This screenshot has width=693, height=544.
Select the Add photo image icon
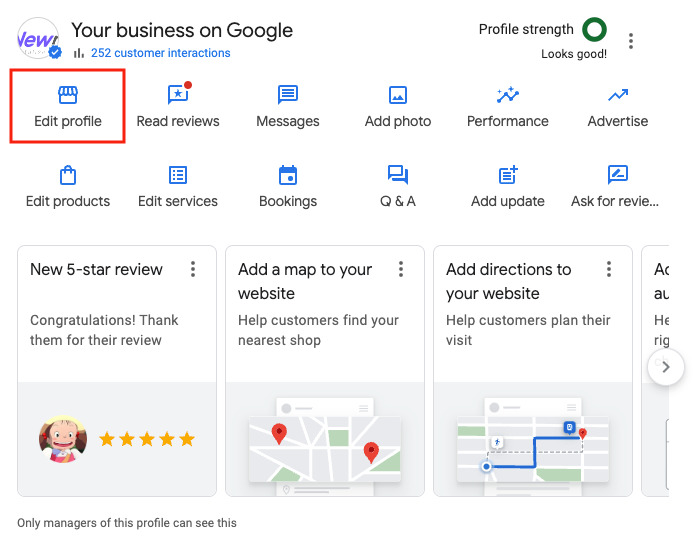pos(398,95)
